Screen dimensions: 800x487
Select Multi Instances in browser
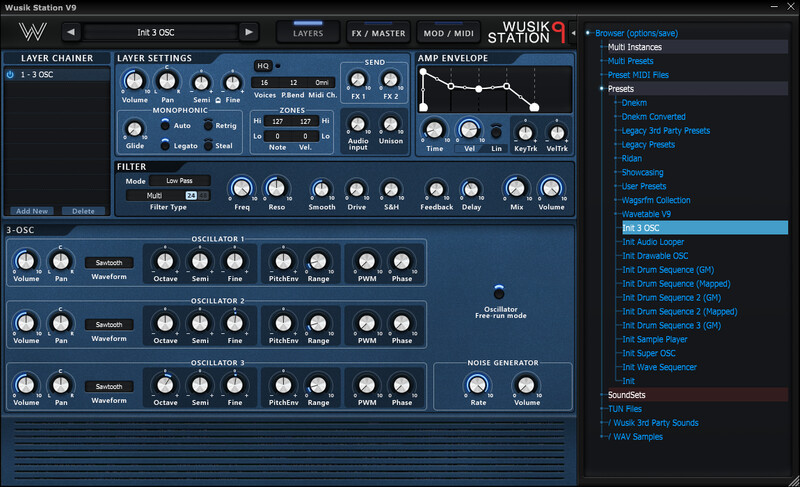point(635,47)
